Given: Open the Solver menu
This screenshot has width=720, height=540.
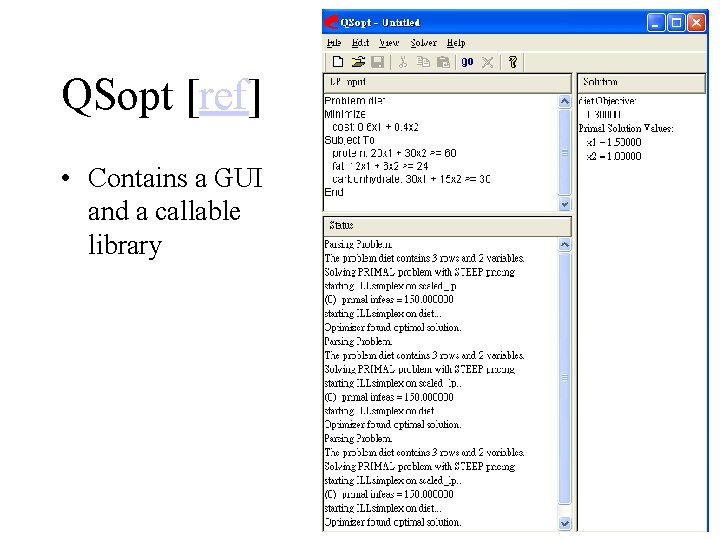Looking at the screenshot, I should [x=423, y=43].
